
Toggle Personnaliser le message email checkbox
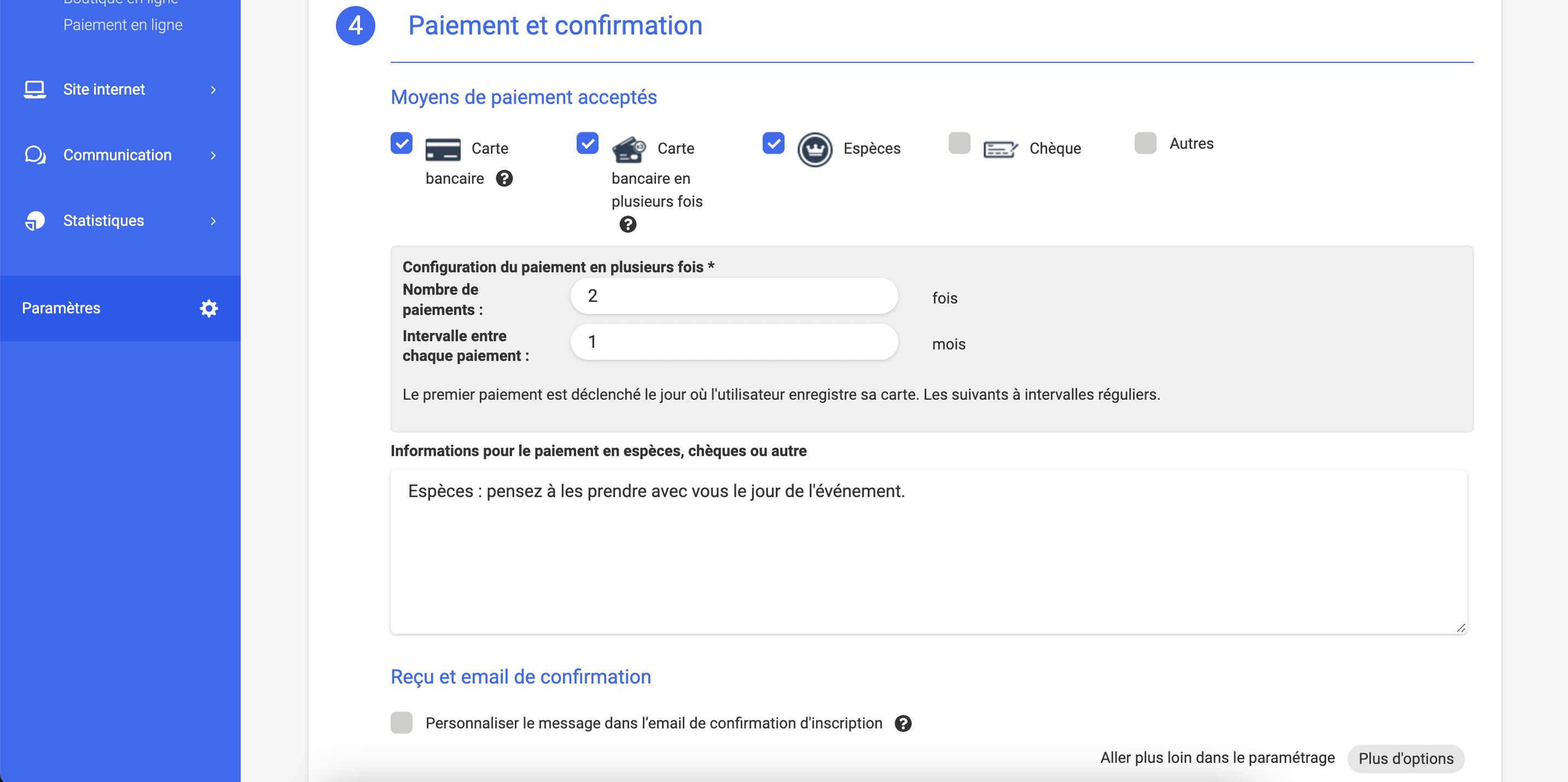(402, 723)
